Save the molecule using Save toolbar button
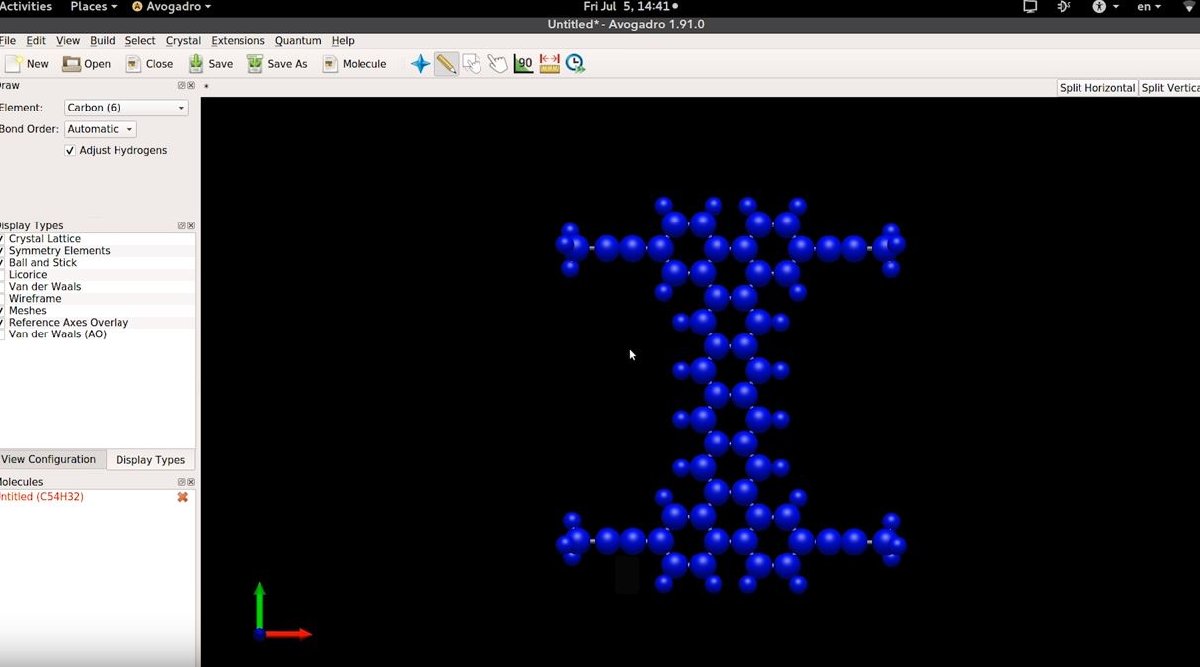Screen dimensions: 1200x667 click(x=211, y=64)
